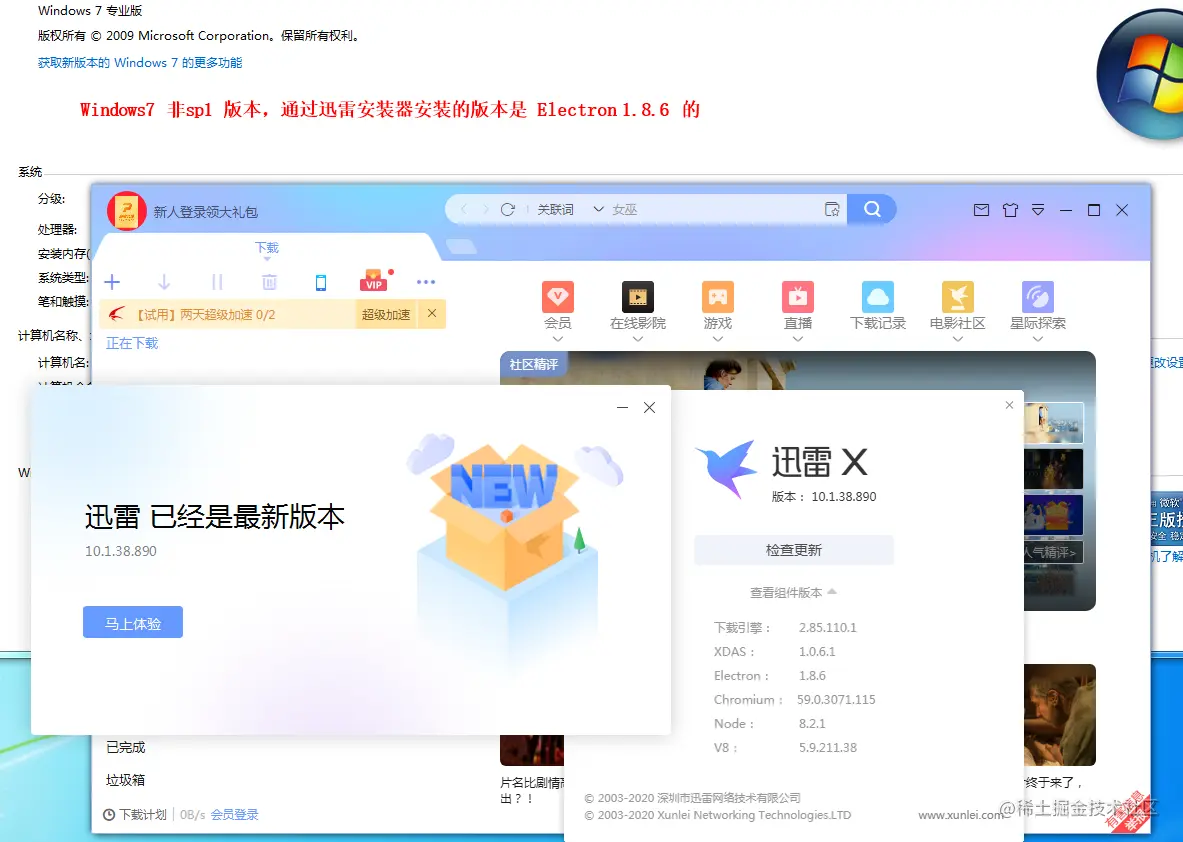
Task: Open the 下载记录 cloud icon
Action: tap(877, 297)
